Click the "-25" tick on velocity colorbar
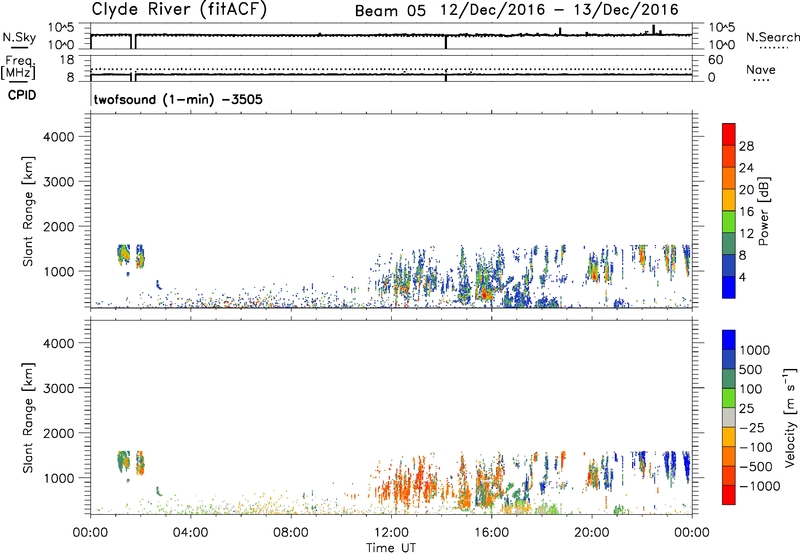 751,428
